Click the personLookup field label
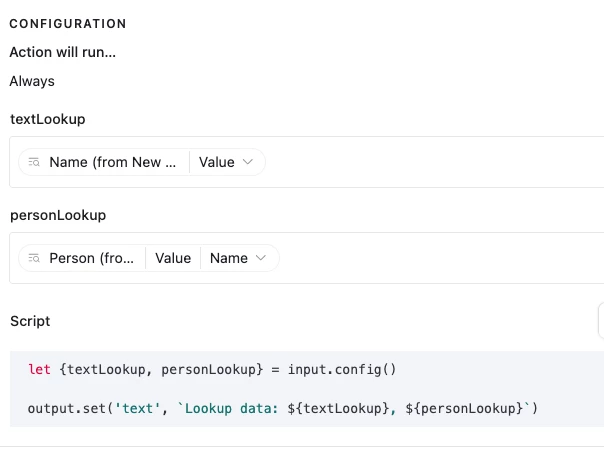Screen dimensions: 604x449 click(x=58, y=215)
